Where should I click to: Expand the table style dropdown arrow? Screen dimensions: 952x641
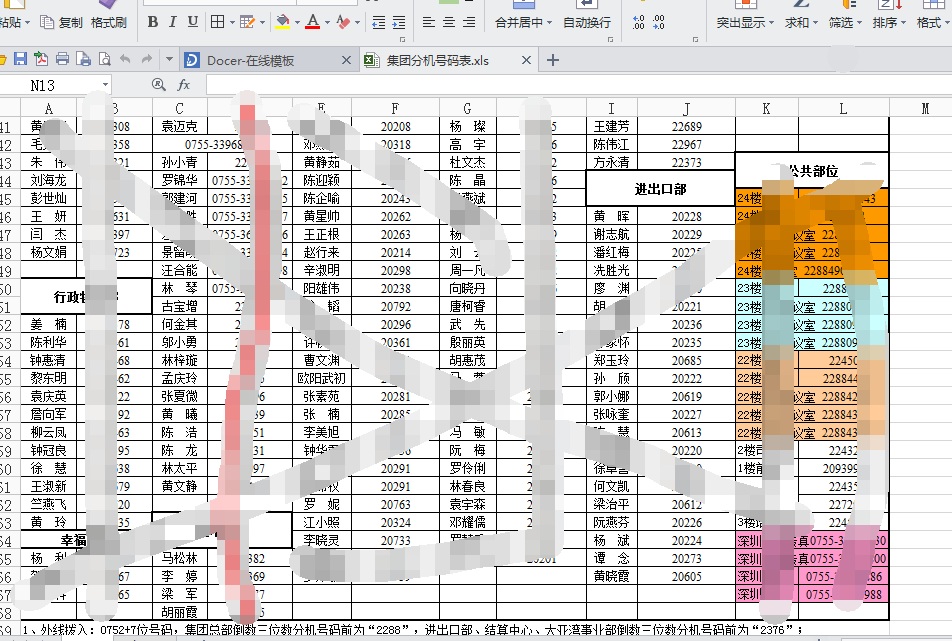tap(262, 23)
